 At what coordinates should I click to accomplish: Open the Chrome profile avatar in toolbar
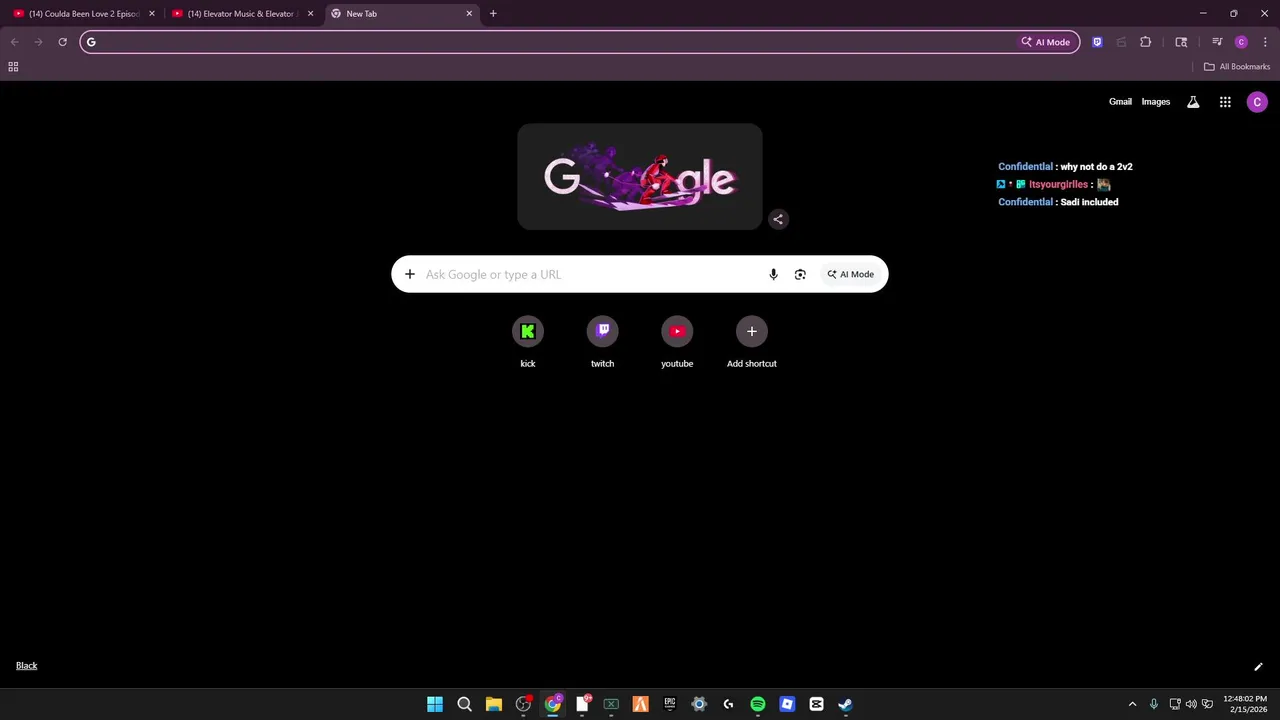[x=1241, y=42]
